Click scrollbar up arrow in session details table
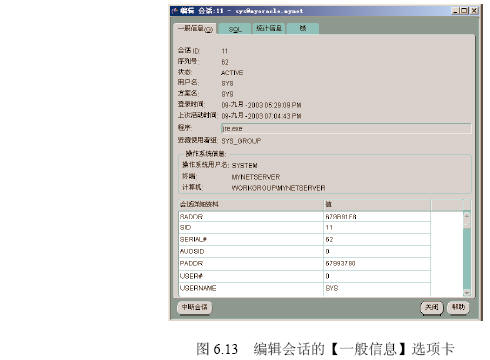The image size is (490, 360). point(467,215)
